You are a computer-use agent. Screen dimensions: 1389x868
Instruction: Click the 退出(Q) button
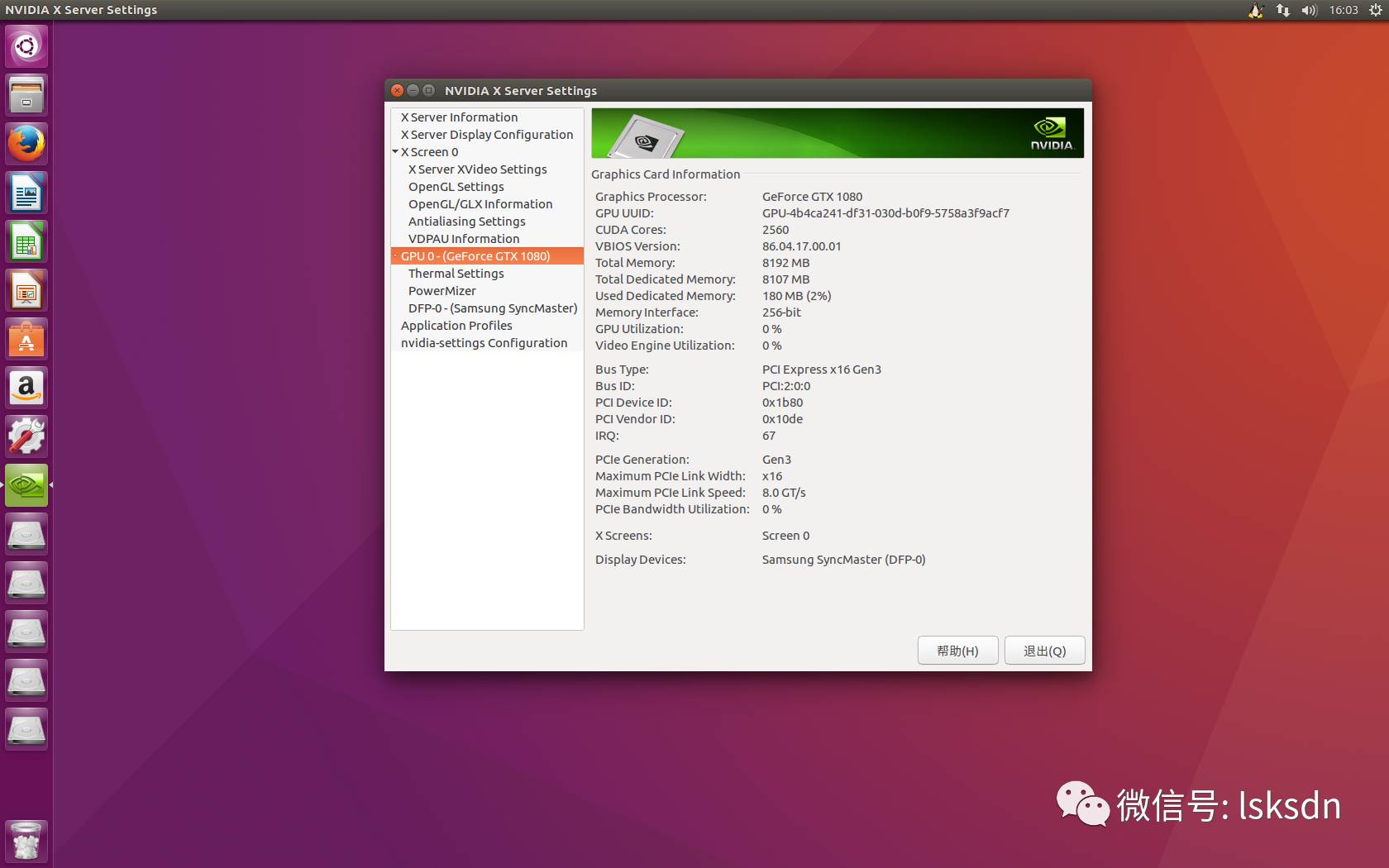(x=1044, y=650)
